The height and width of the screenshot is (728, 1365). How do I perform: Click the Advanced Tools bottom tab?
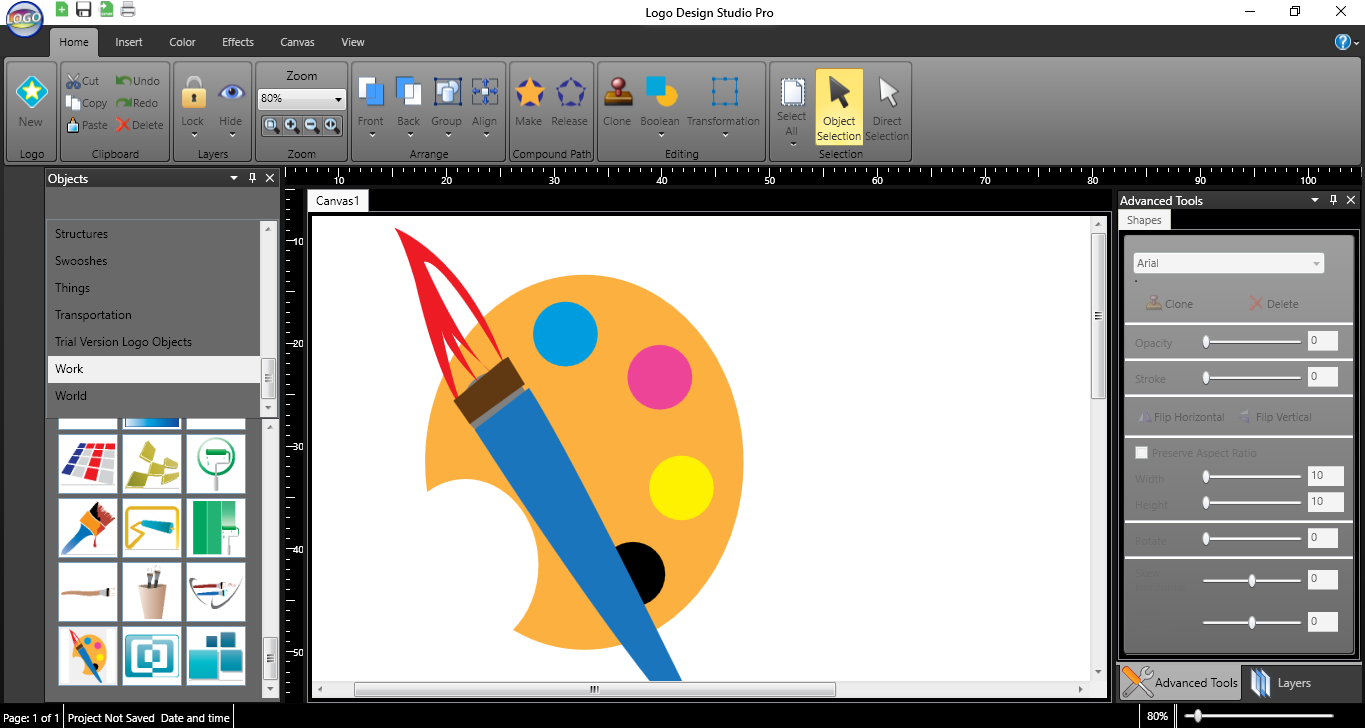[x=1180, y=683]
